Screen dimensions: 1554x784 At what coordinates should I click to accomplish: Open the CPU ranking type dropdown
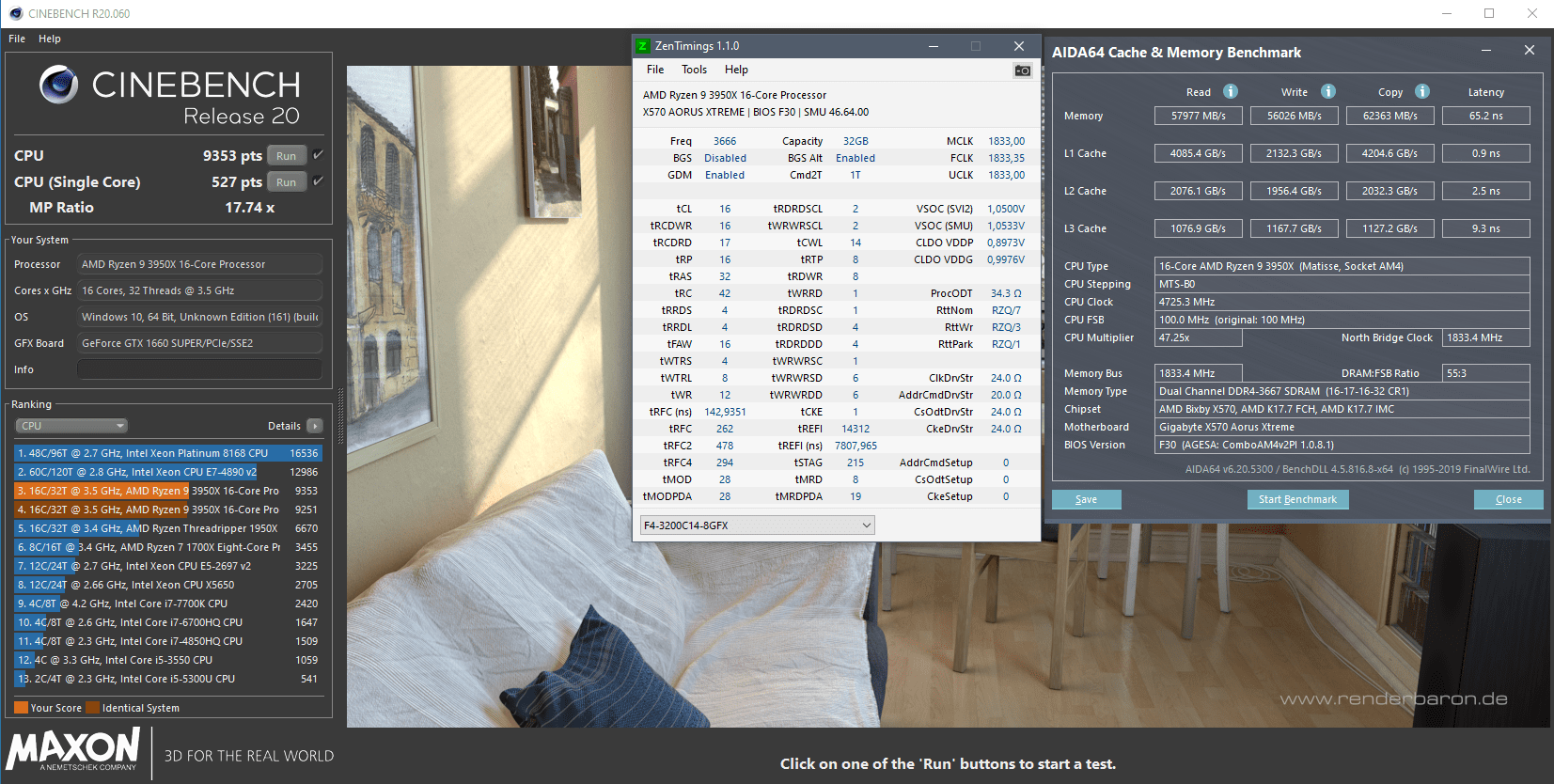(71, 426)
